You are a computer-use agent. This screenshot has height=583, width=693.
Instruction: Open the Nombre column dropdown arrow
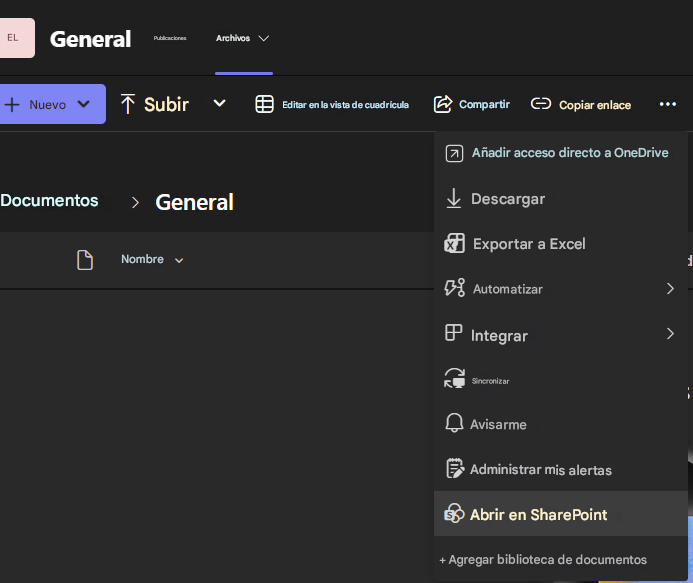(179, 260)
